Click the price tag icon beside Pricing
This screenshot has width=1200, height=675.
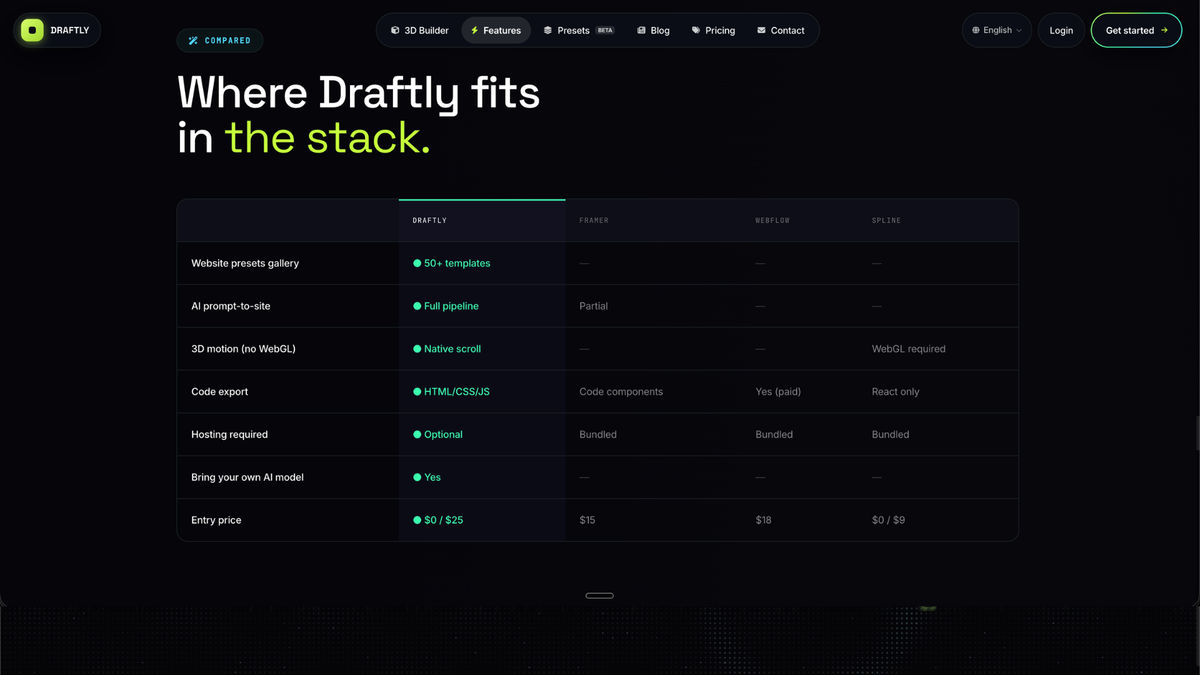pos(696,30)
